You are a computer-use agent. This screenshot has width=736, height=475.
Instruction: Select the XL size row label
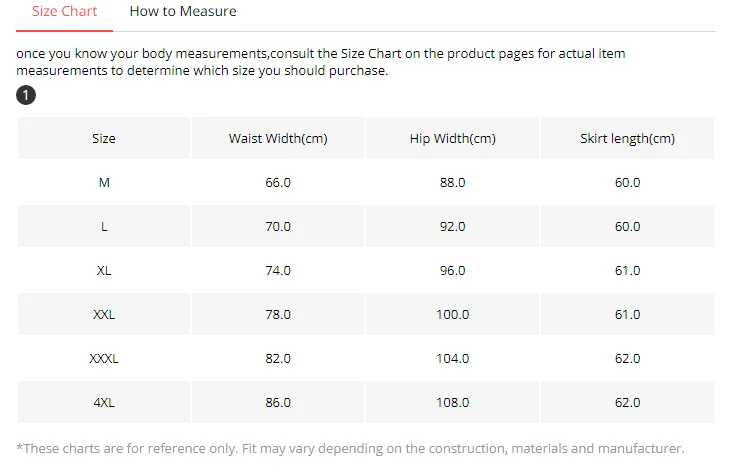click(x=104, y=271)
